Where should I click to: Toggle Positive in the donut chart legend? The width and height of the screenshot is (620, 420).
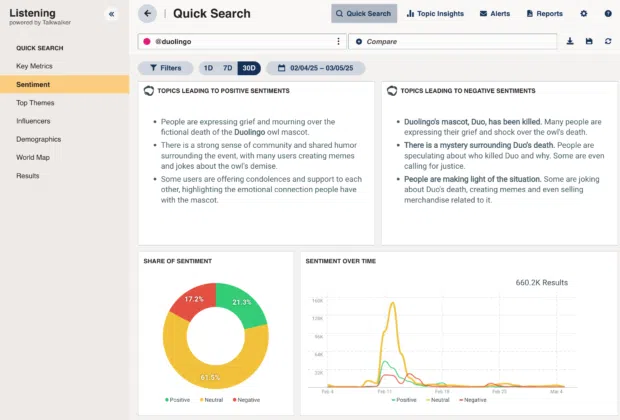coord(178,400)
